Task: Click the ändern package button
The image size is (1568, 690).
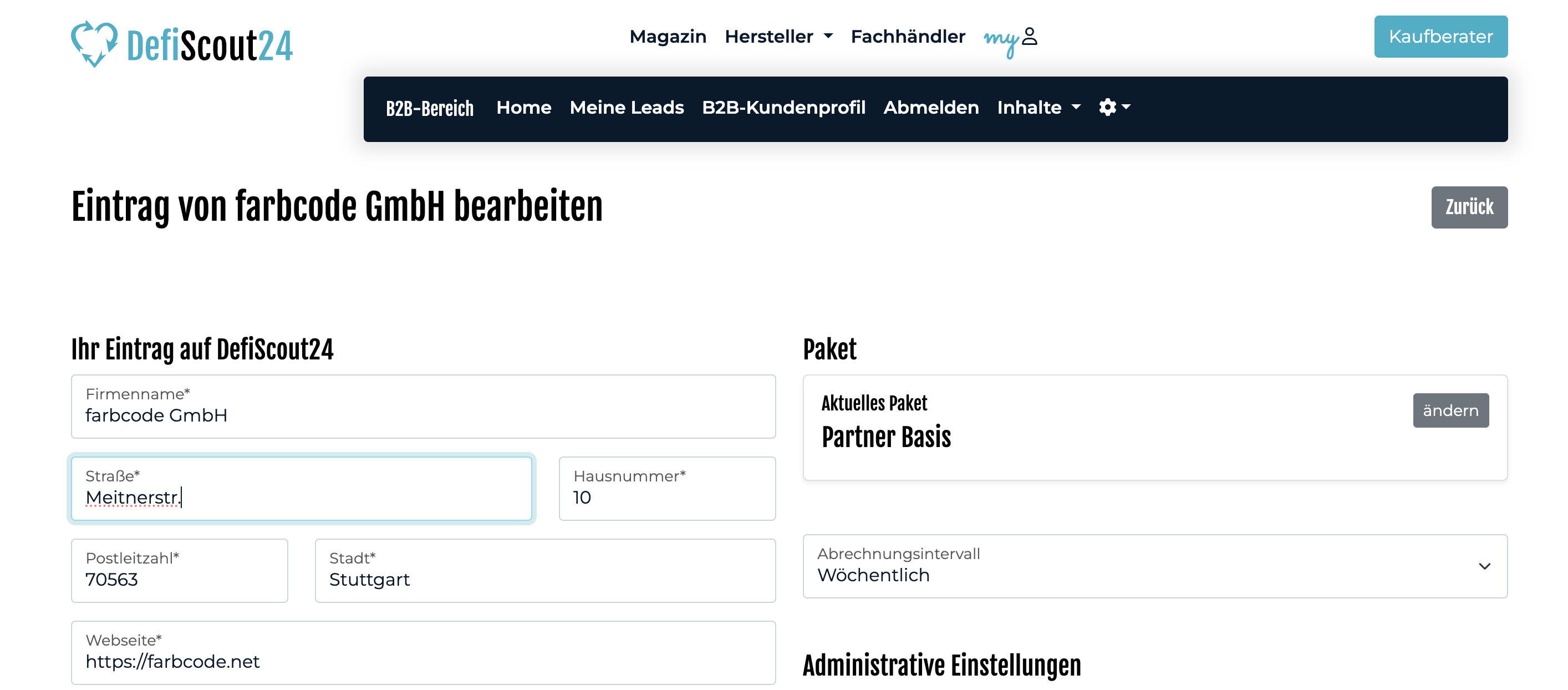Action: pyautogui.click(x=1450, y=410)
